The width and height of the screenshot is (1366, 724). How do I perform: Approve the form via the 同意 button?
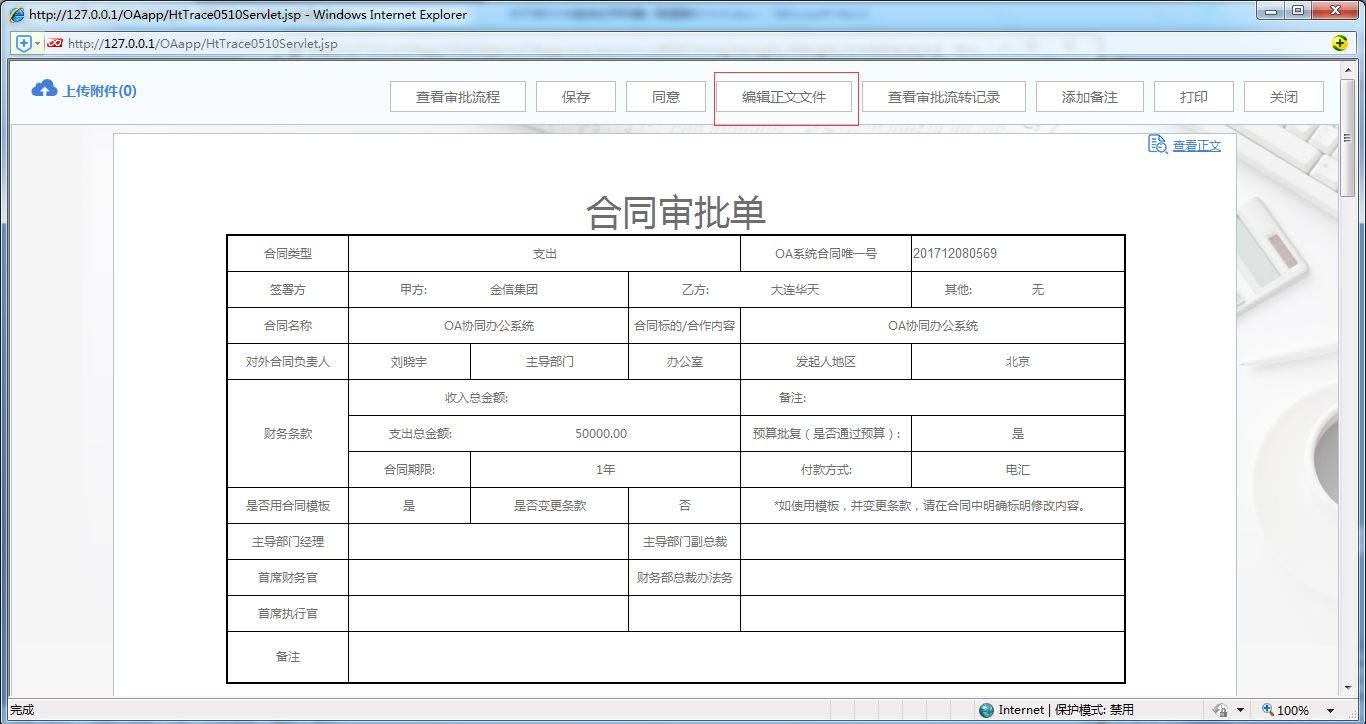click(x=665, y=96)
